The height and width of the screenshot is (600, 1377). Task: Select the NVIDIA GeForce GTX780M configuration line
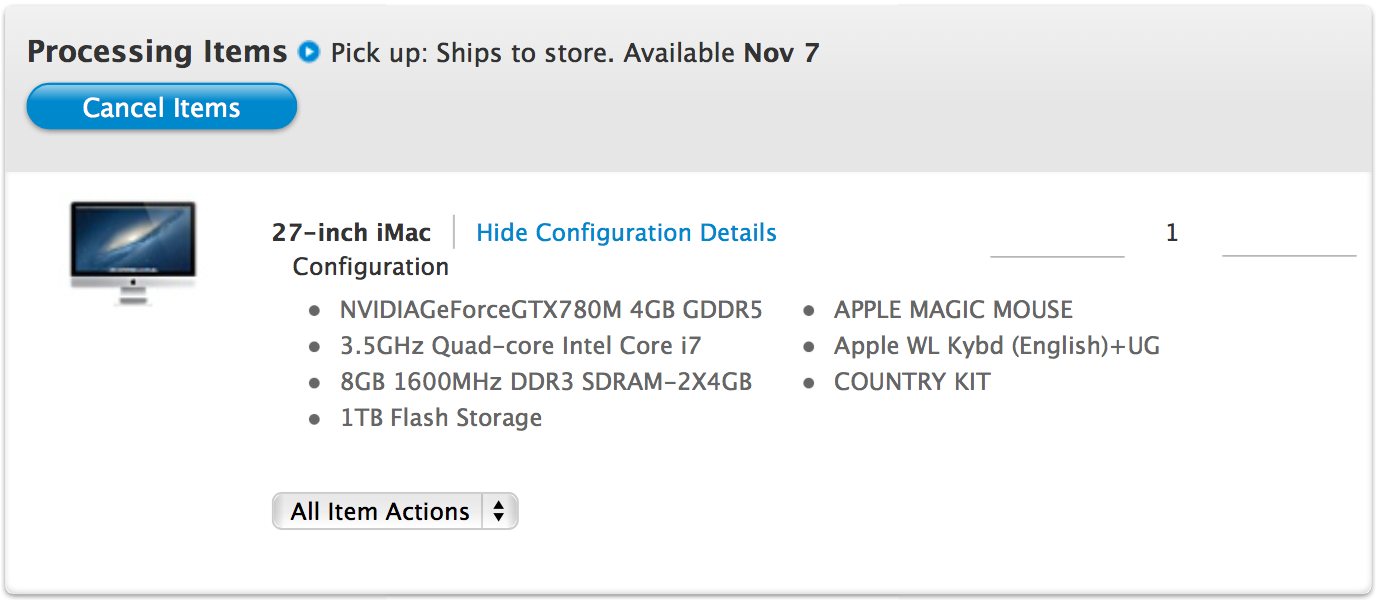coord(551,310)
